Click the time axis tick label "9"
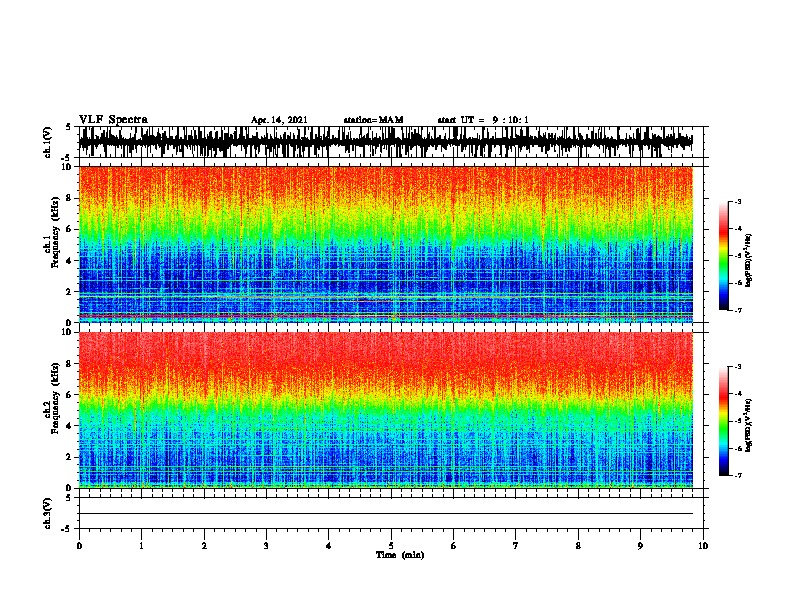 tap(640, 546)
